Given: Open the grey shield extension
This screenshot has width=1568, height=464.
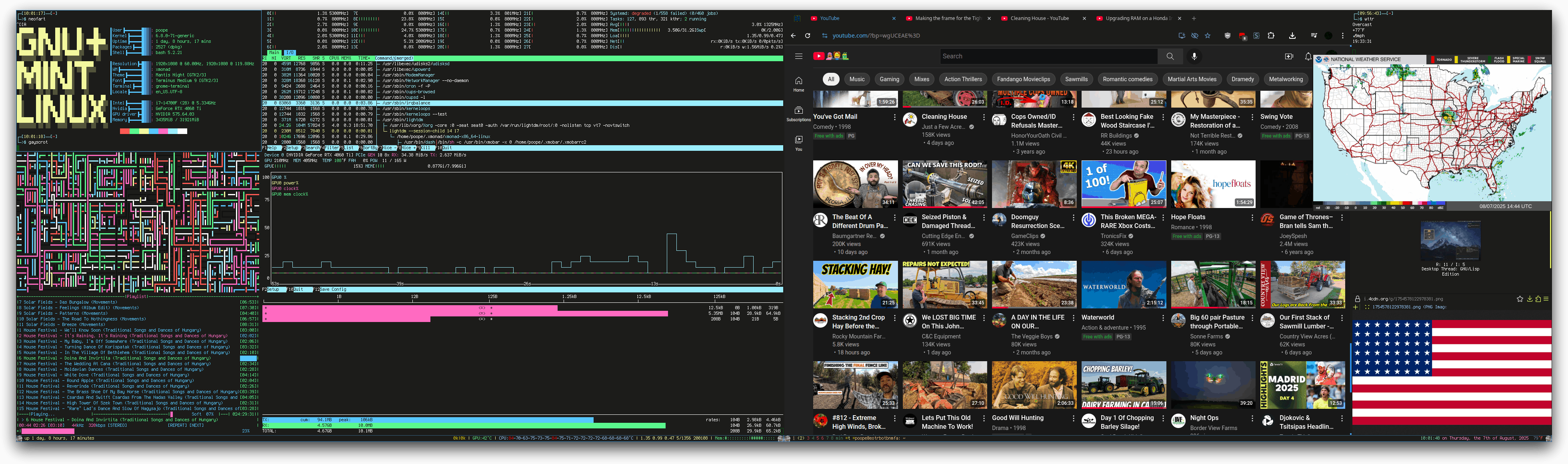Looking at the screenshot, I should [x=1227, y=36].
